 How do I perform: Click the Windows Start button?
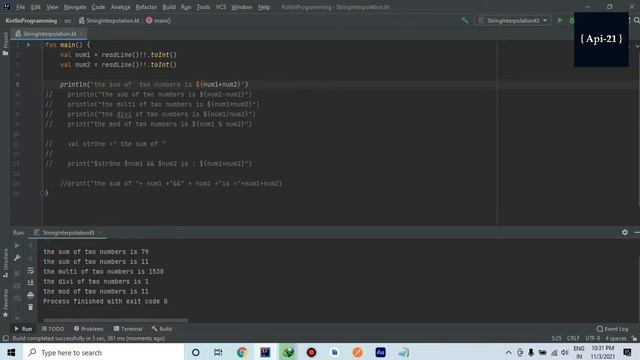point(11,352)
